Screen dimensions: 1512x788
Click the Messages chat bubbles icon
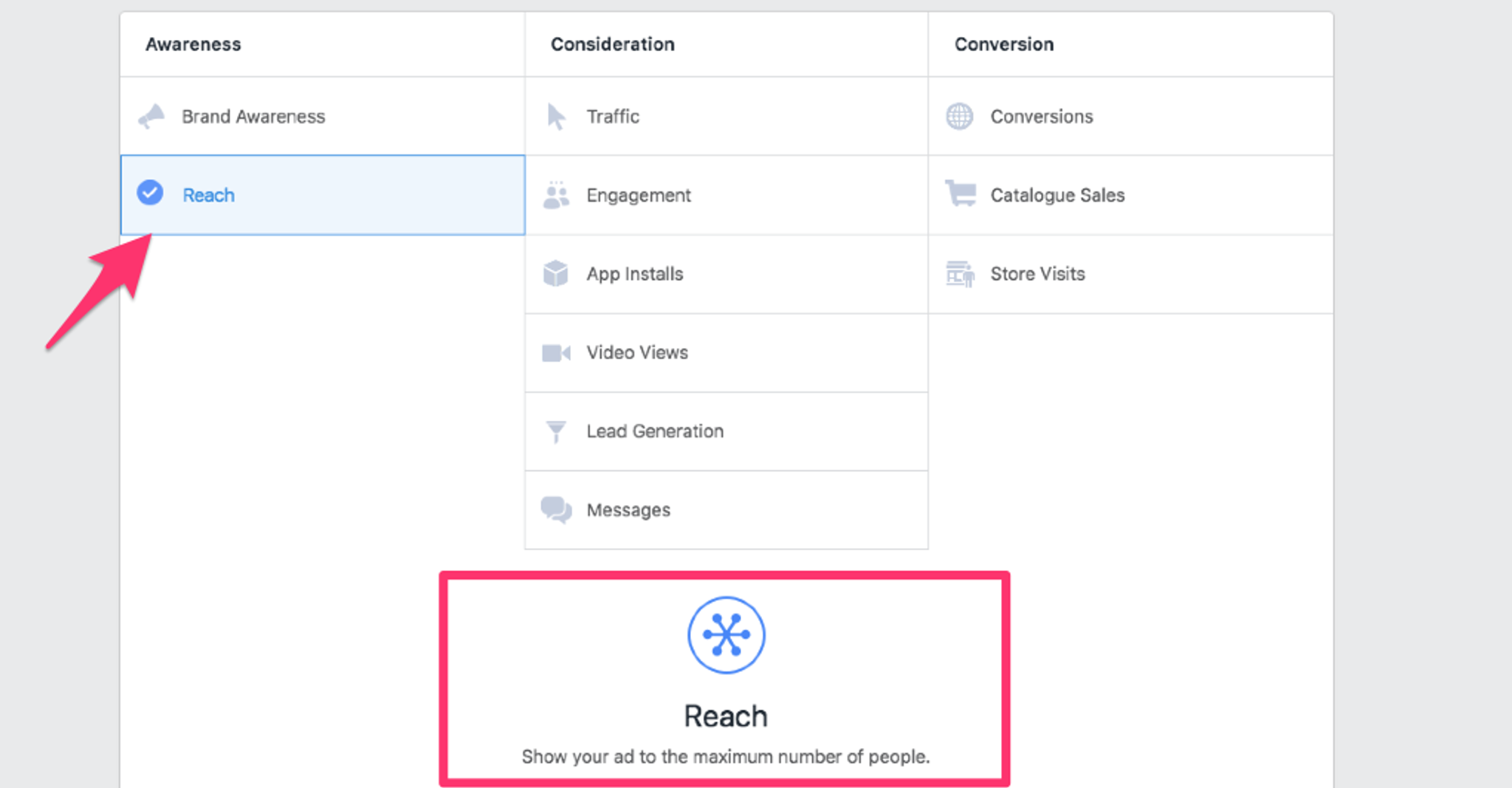556,510
